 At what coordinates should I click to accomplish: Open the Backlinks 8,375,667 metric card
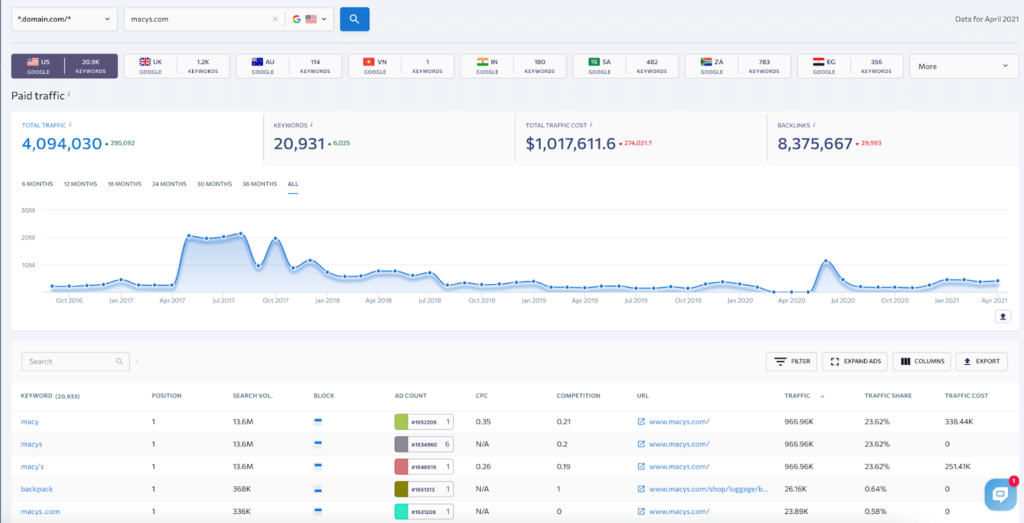point(893,138)
